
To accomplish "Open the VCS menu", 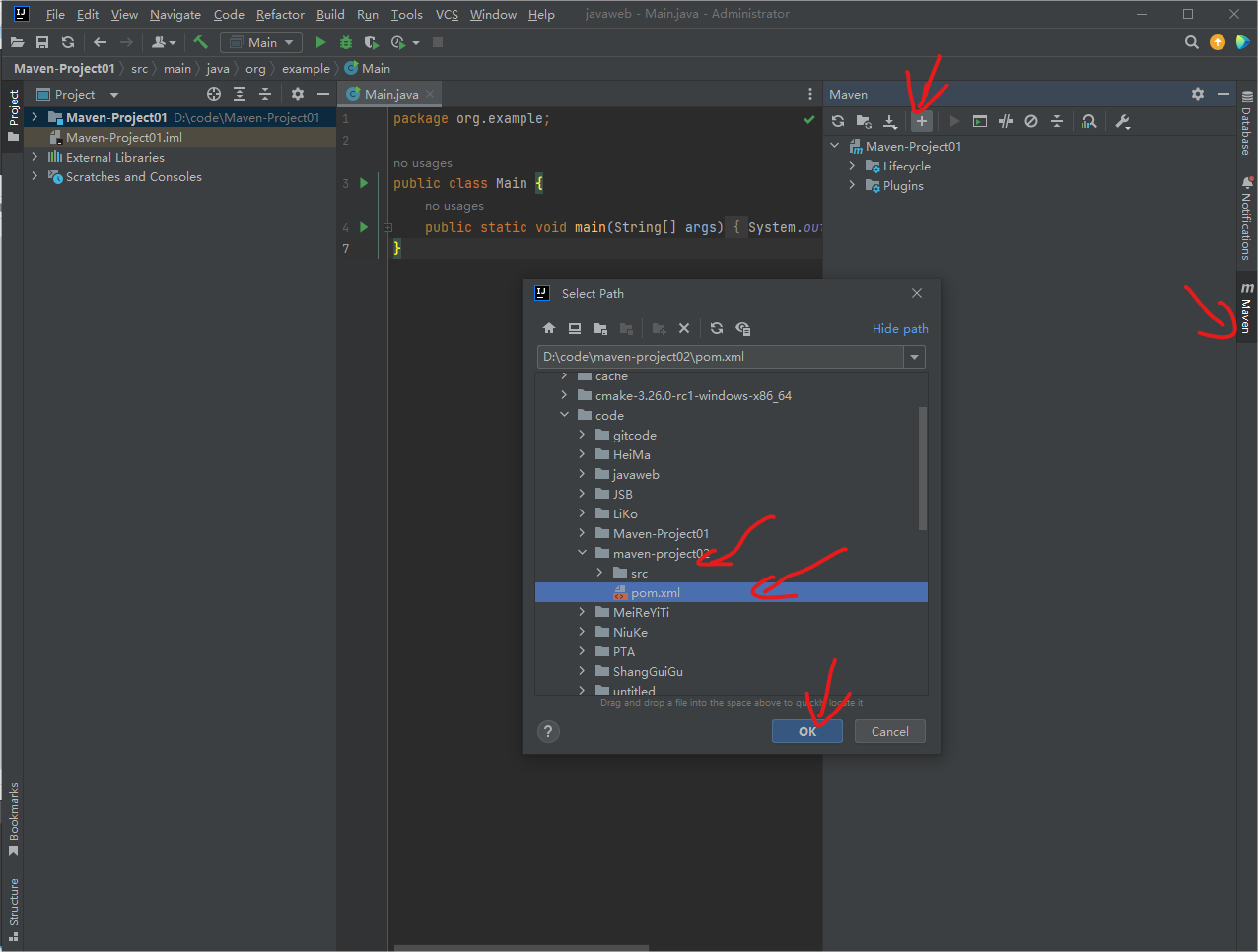I will click(447, 14).
